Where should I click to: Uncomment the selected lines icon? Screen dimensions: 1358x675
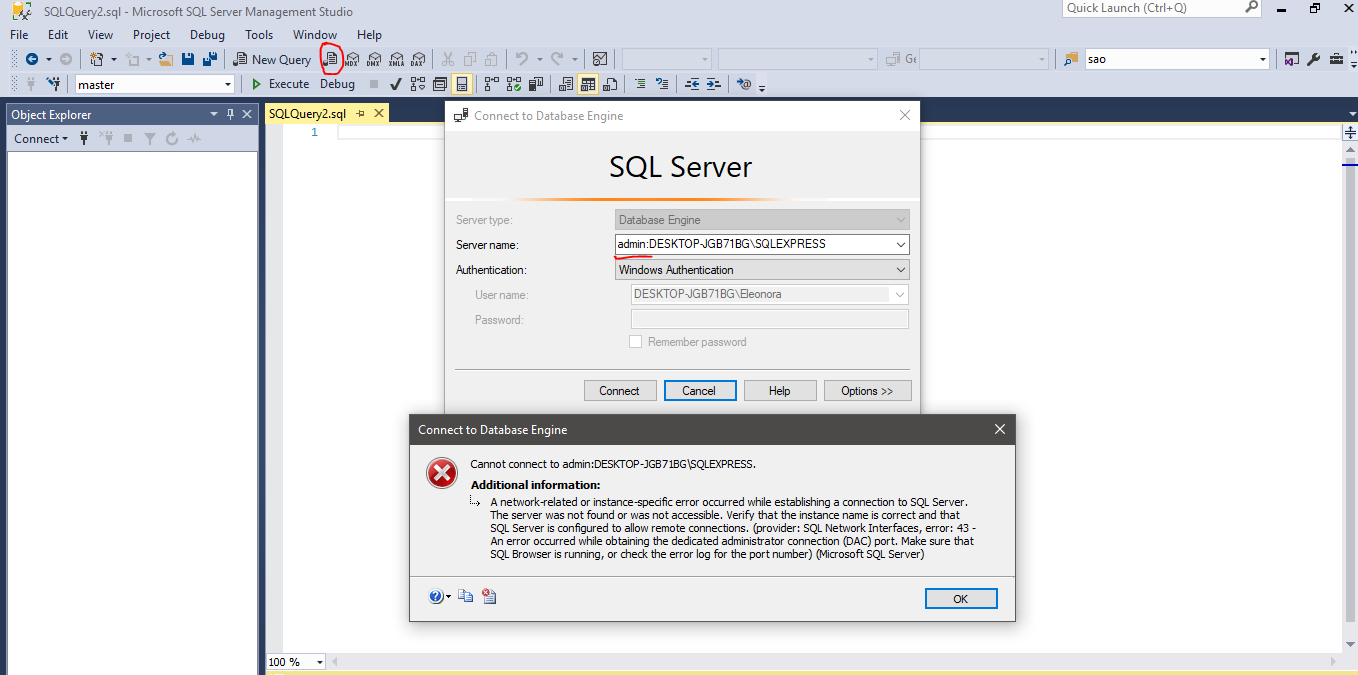(661, 84)
